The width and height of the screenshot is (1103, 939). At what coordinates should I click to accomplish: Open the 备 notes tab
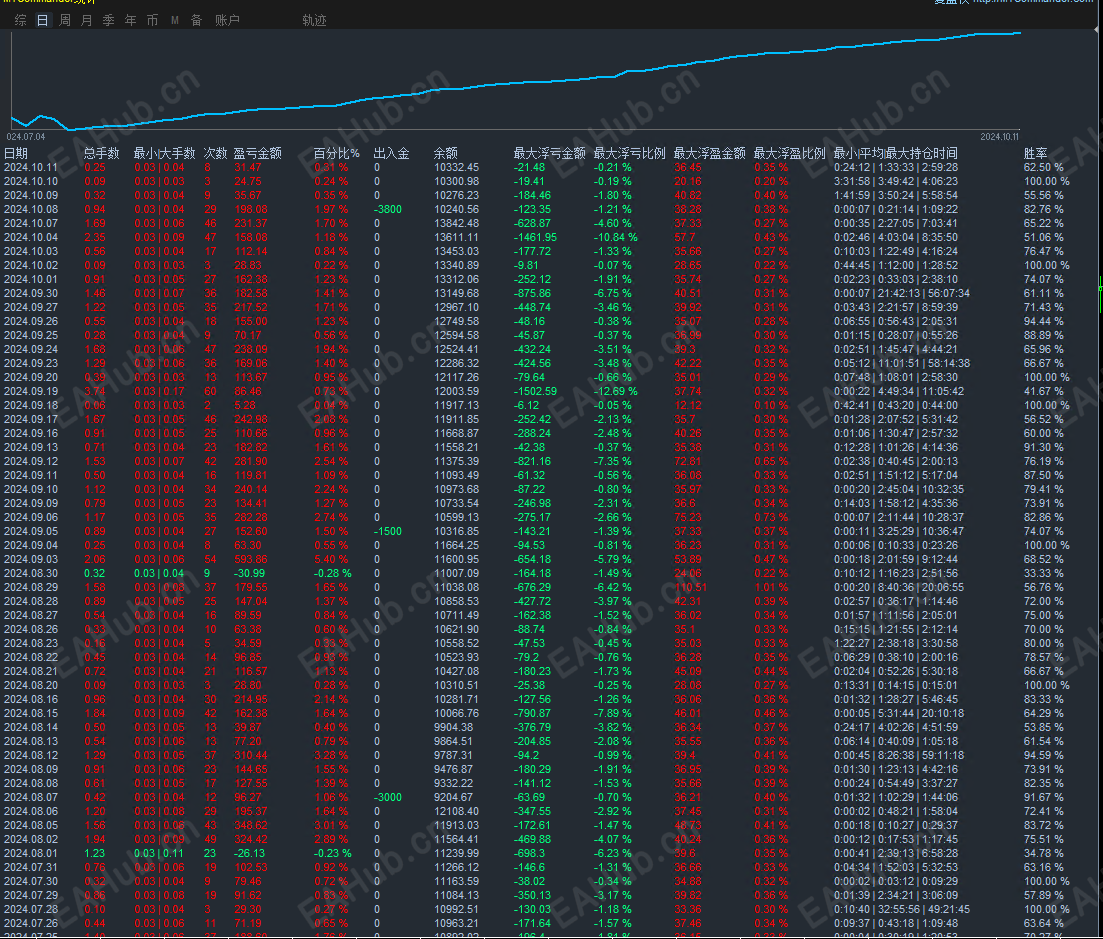(x=196, y=20)
